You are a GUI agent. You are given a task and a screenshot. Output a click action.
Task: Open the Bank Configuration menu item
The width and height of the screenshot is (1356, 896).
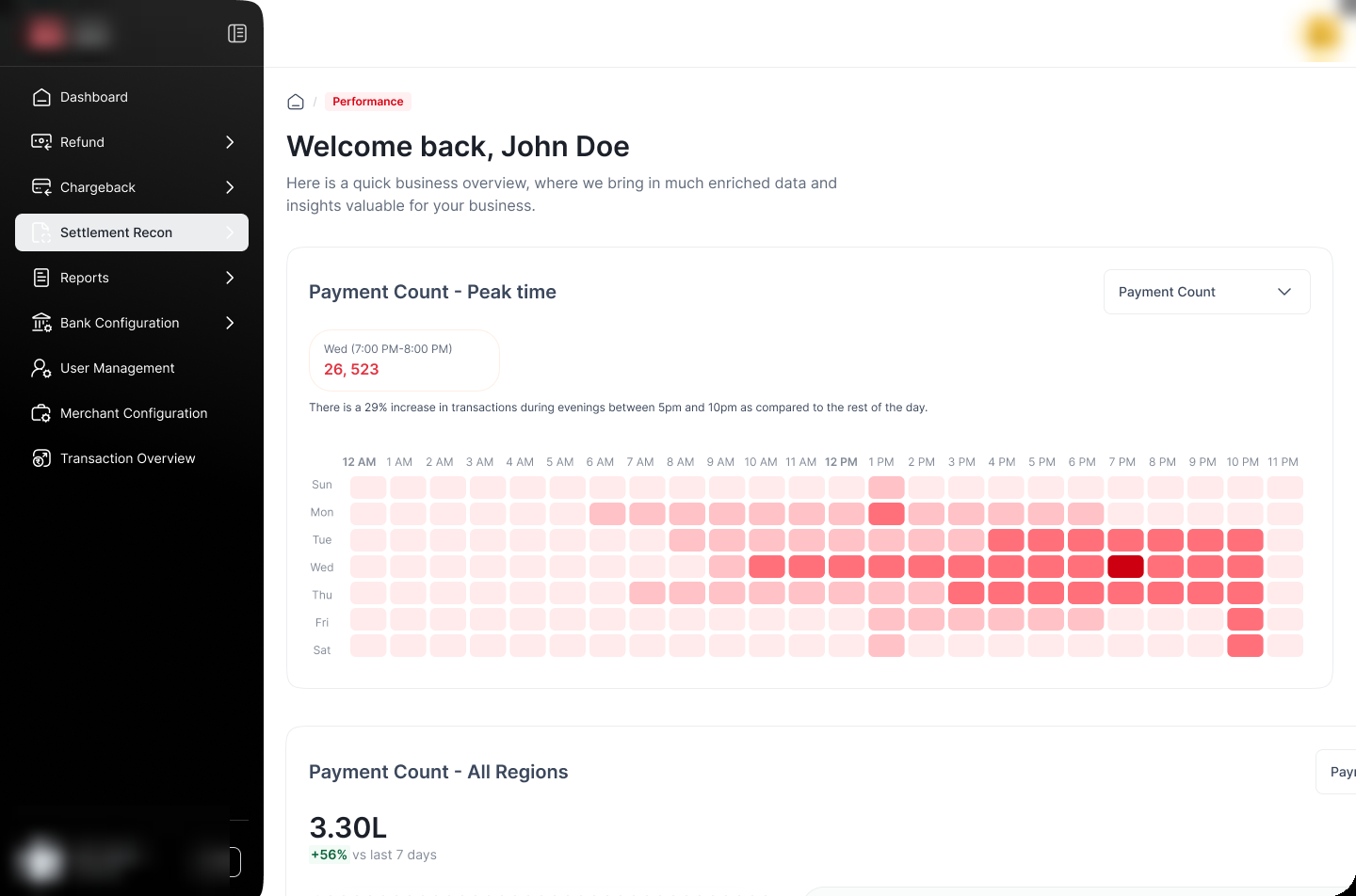pos(132,323)
